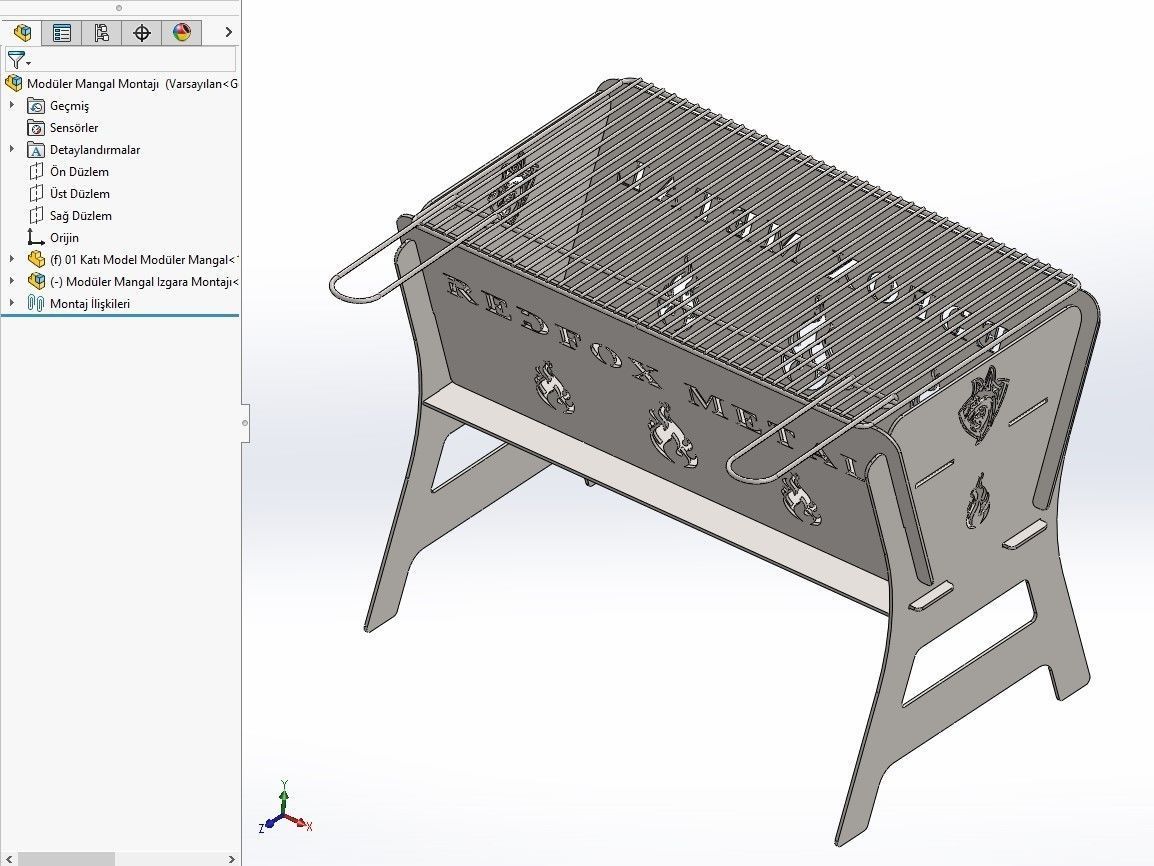The image size is (1154, 866).
Task: Select the DimXpertManager crosshair icon
Action: [141, 32]
